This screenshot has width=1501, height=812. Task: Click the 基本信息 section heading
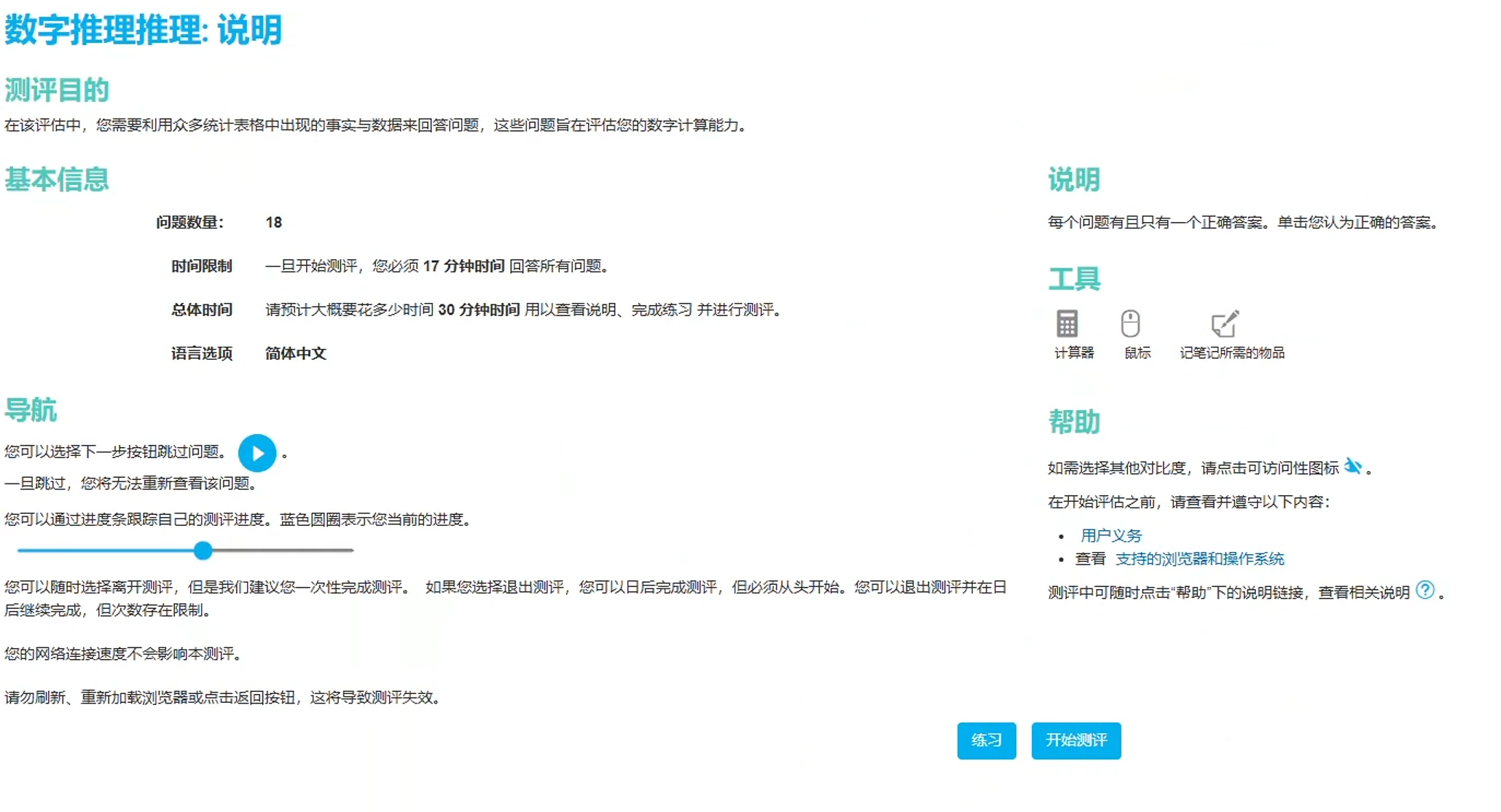click(57, 179)
